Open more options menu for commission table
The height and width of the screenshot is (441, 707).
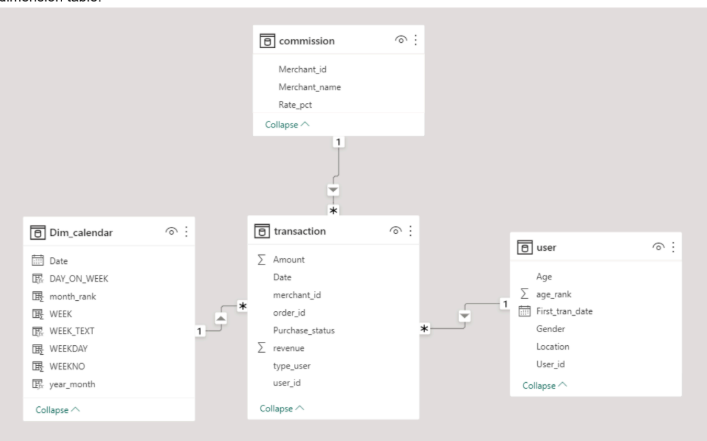click(x=413, y=41)
